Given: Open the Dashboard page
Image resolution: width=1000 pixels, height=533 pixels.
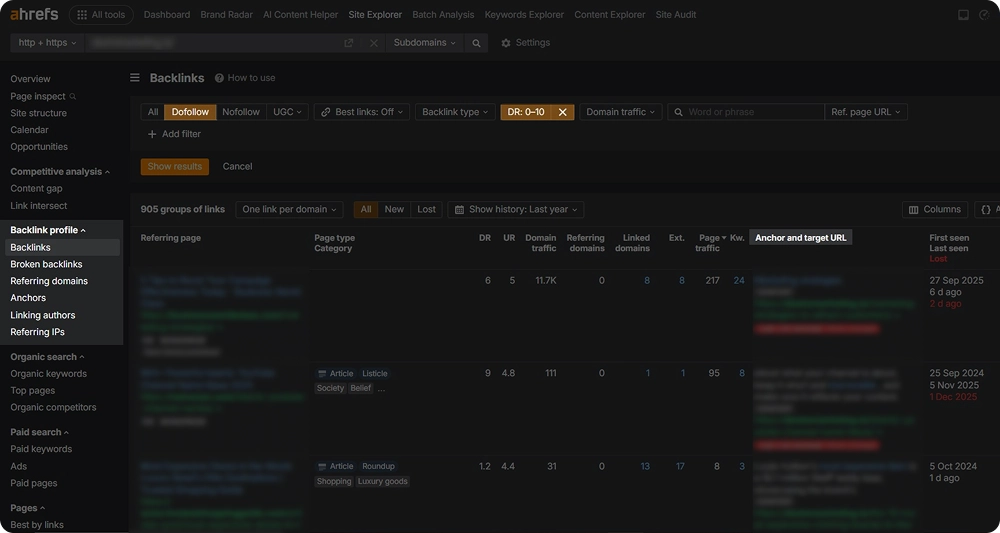Looking at the screenshot, I should point(166,15).
